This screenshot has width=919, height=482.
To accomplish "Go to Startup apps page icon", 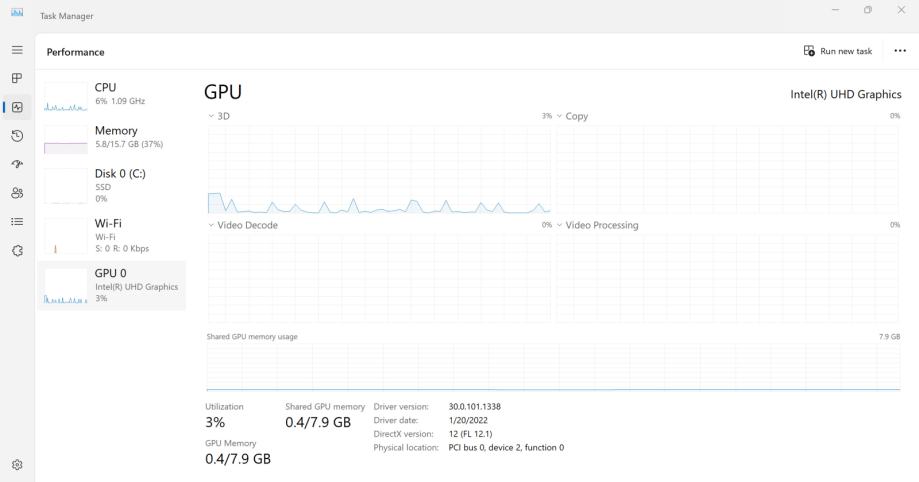I will tap(17, 165).
